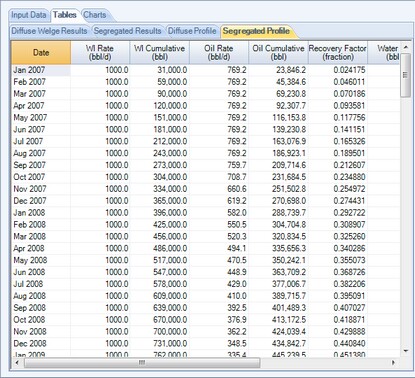Select the Apr 2007 date cell
Viewport: 415px width, 378px height.
(41, 106)
